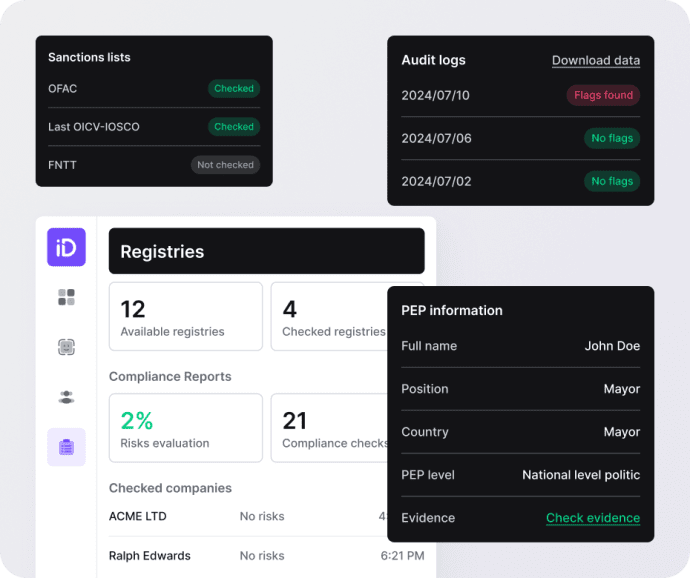
Task: Click the Flags found badge
Action: tap(603, 95)
